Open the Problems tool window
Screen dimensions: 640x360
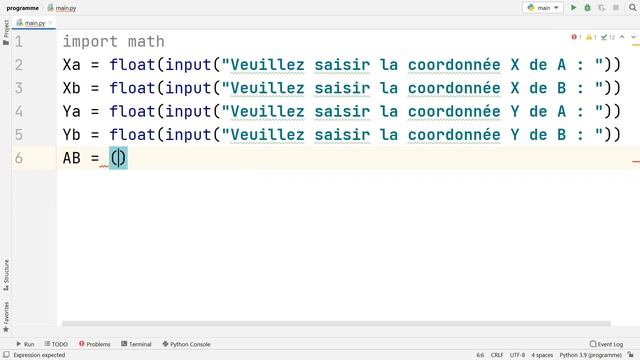pyautogui.click(x=95, y=344)
